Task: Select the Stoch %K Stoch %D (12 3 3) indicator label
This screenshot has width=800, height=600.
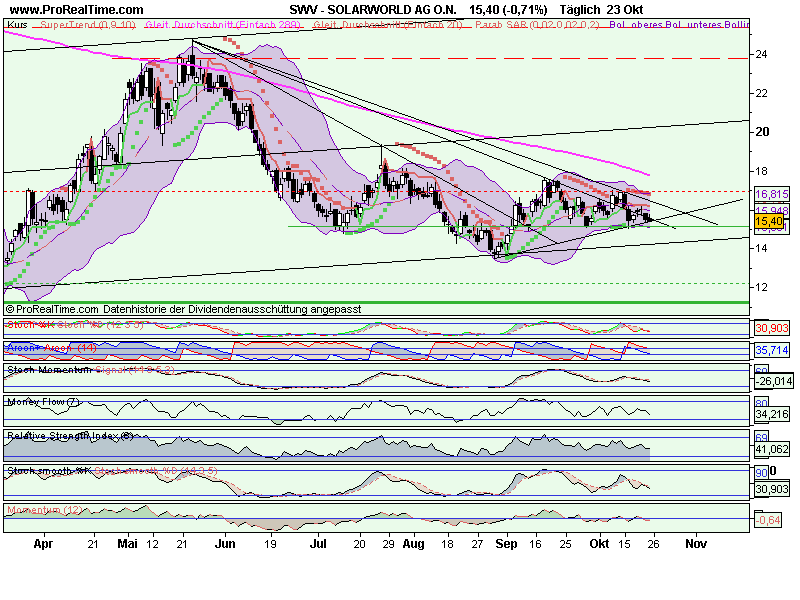Action: 76,324
